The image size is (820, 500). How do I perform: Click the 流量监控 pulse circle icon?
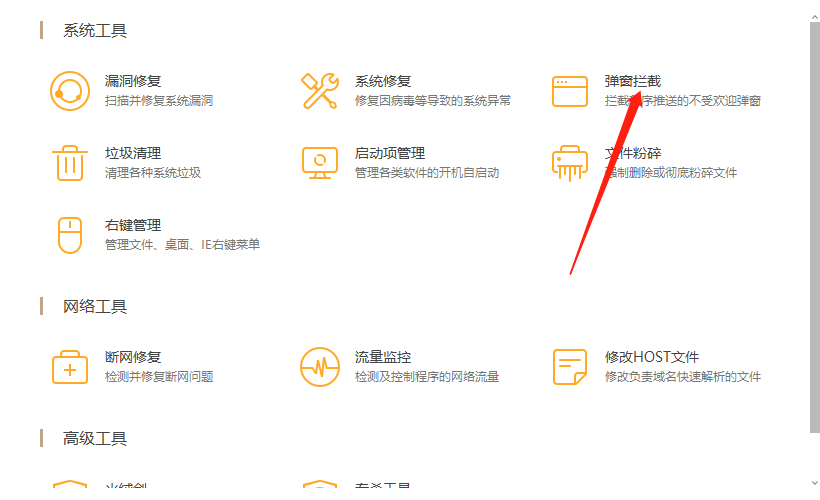(320, 367)
